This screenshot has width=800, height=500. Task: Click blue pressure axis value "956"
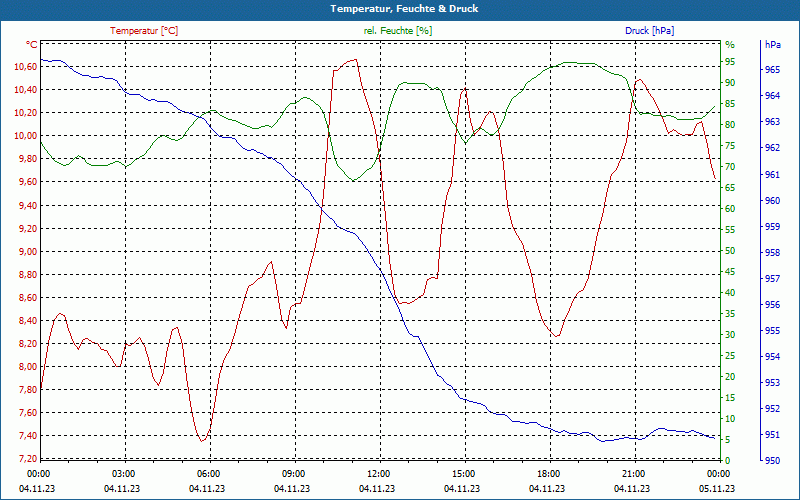[773, 305]
